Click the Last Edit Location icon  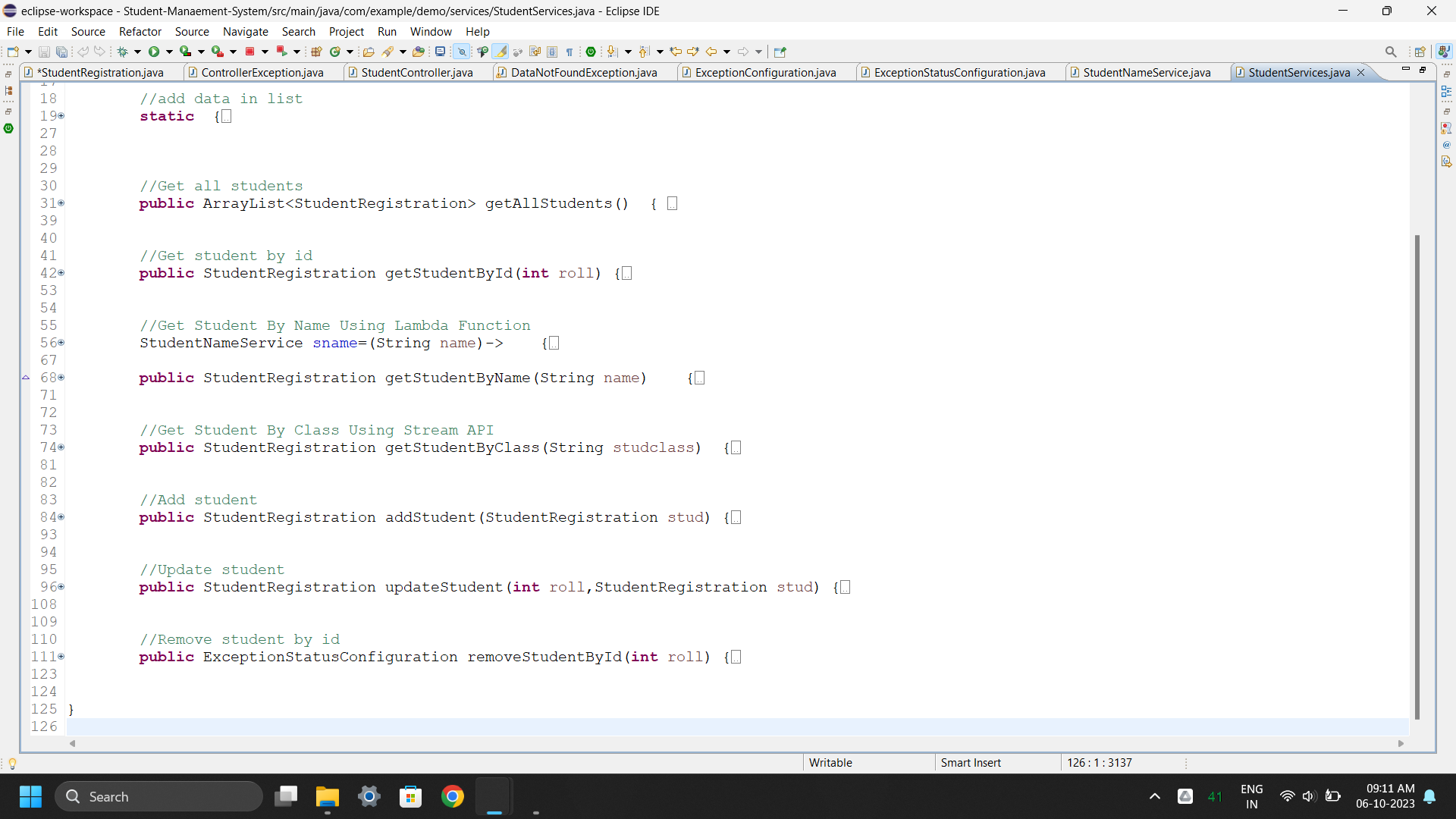(676, 52)
